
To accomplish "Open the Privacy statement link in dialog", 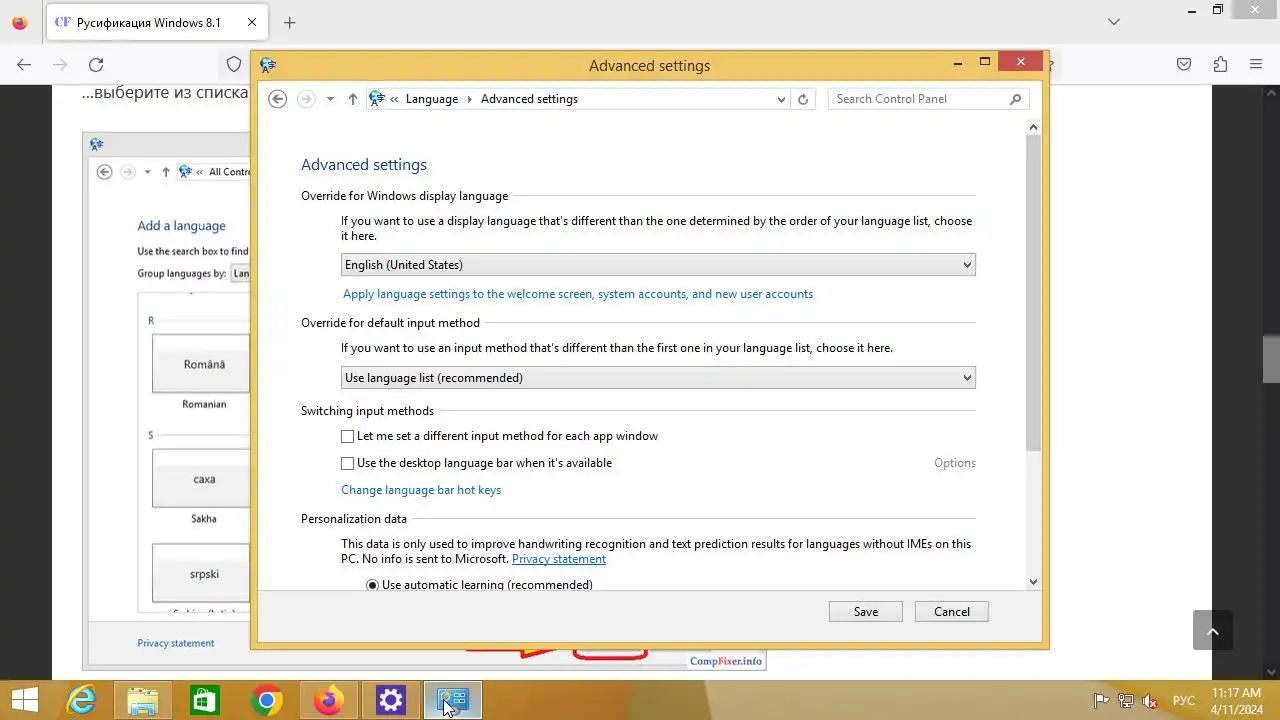I will [559, 559].
